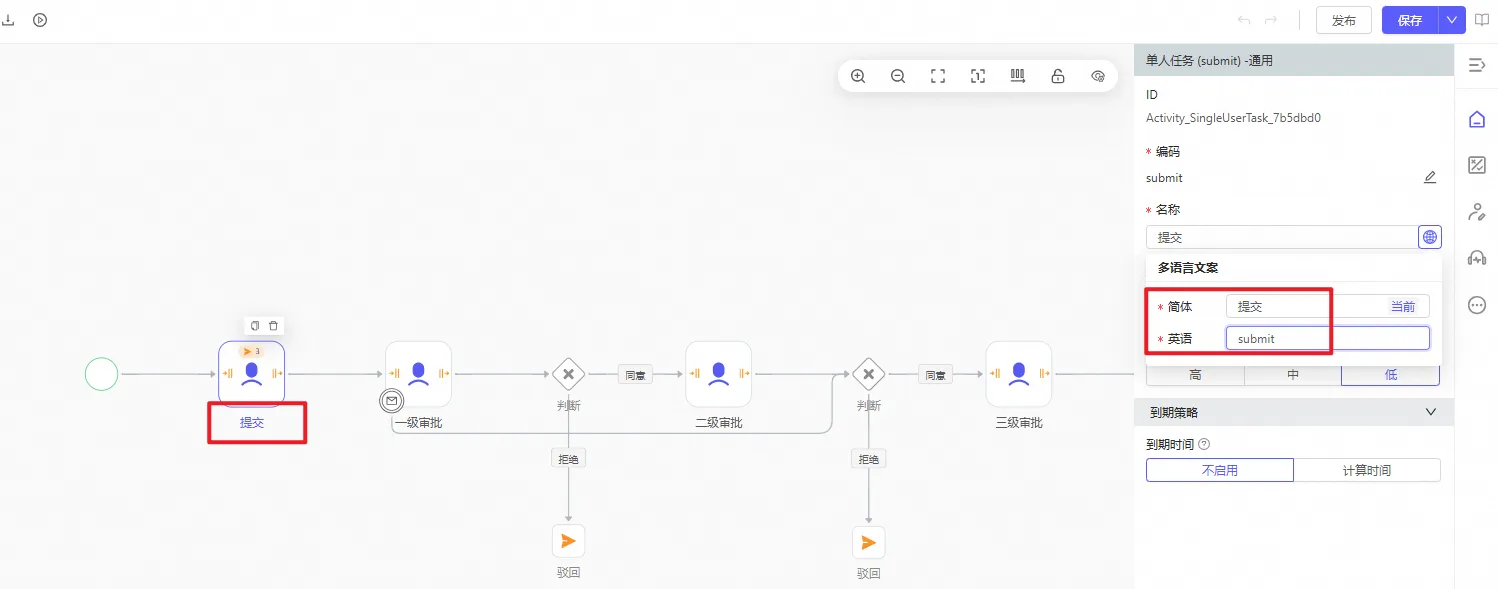Click the 保存 save button
The width and height of the screenshot is (1498, 589).
coord(1410,20)
